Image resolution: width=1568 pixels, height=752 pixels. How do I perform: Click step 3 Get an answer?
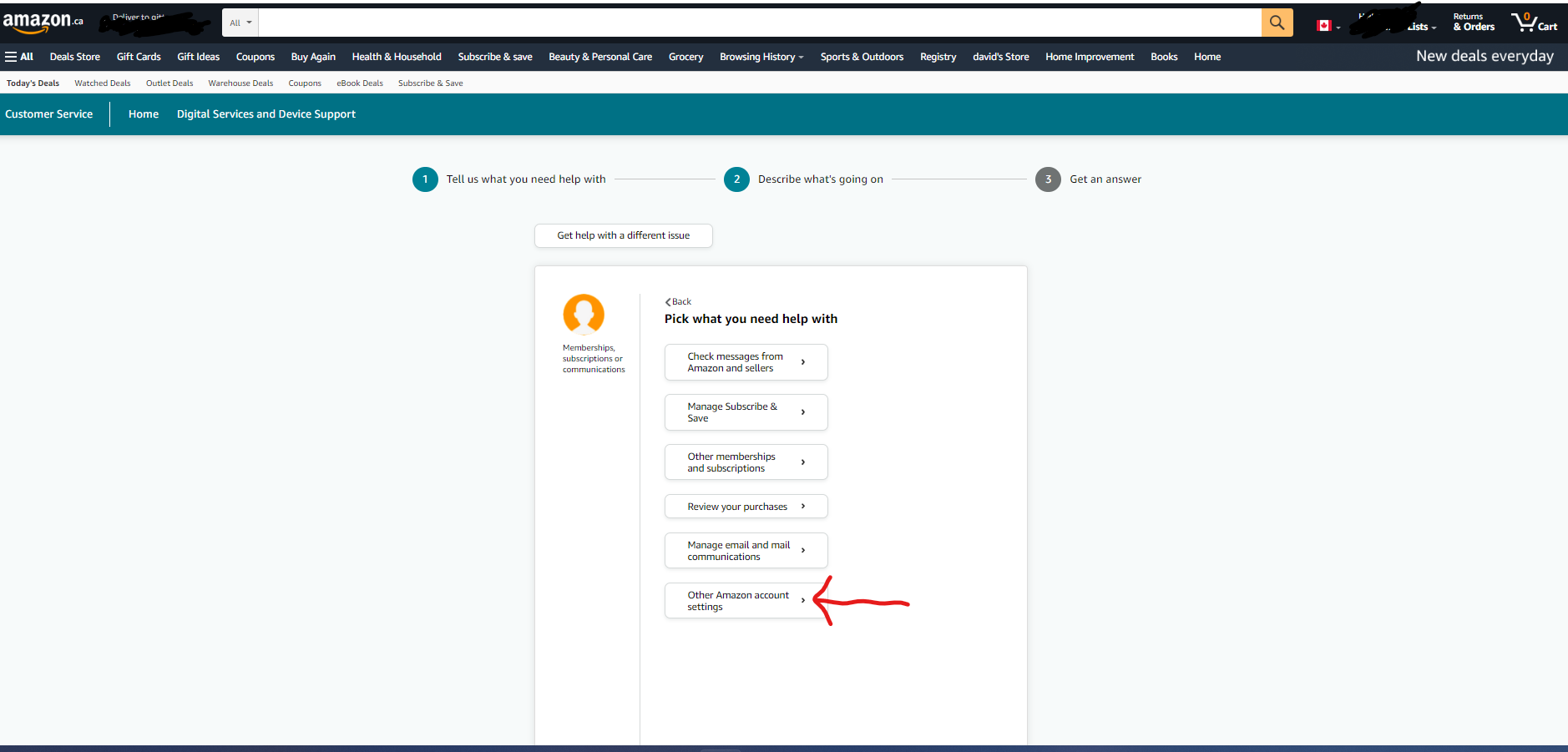pos(1089,179)
